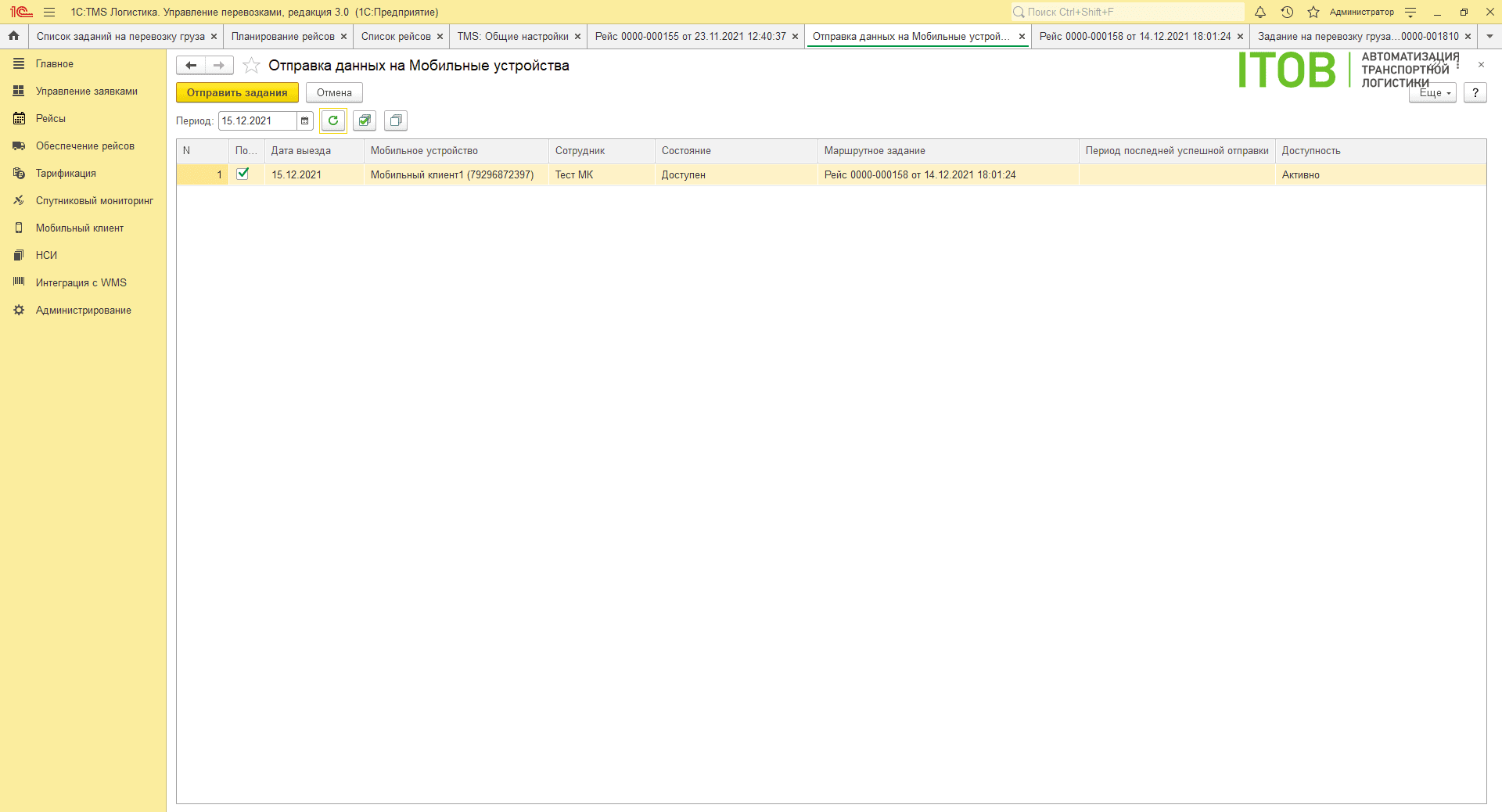Sort by N column header
Viewport: 1502px width, 812px height.
203,151
